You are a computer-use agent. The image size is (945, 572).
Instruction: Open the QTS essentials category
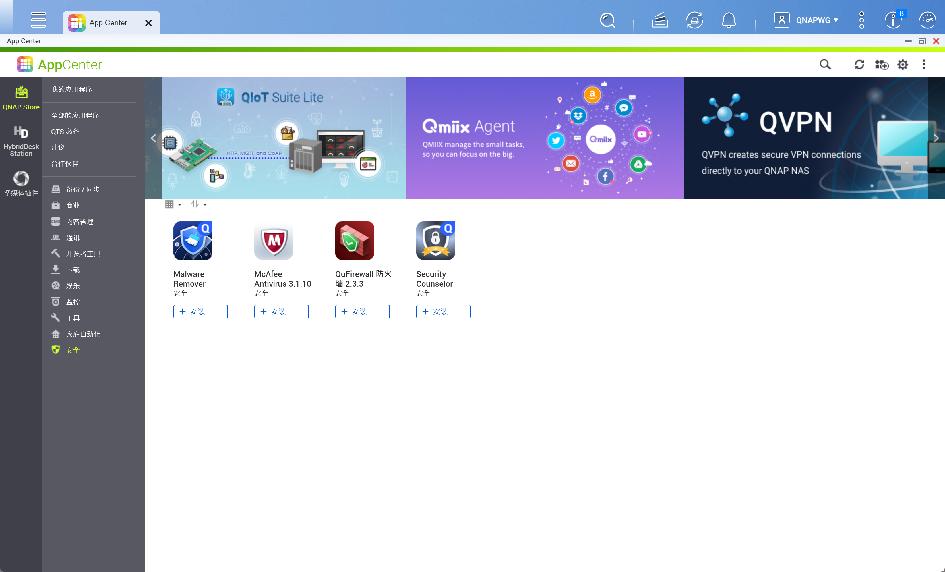point(65,131)
